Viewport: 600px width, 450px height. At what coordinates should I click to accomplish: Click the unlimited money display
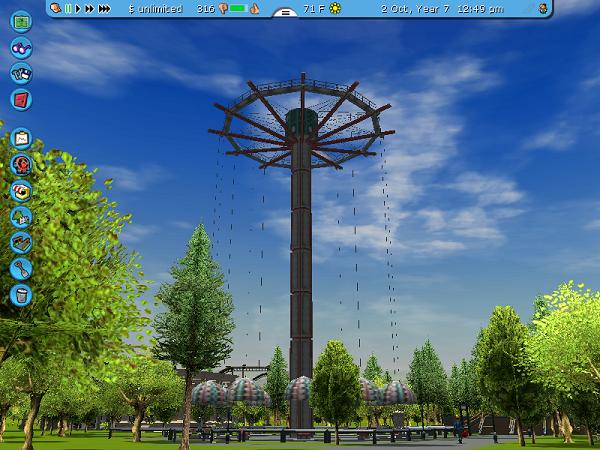(156, 8)
